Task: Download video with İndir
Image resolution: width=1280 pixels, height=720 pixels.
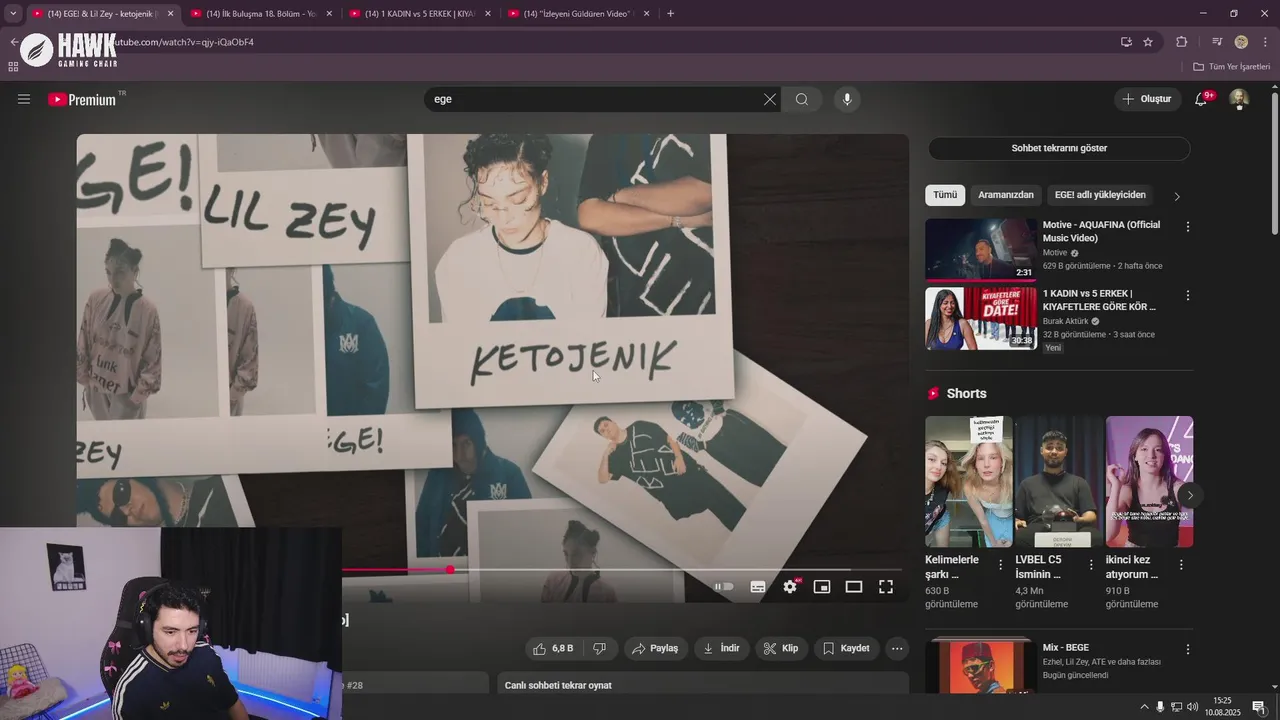Action: 722,648
